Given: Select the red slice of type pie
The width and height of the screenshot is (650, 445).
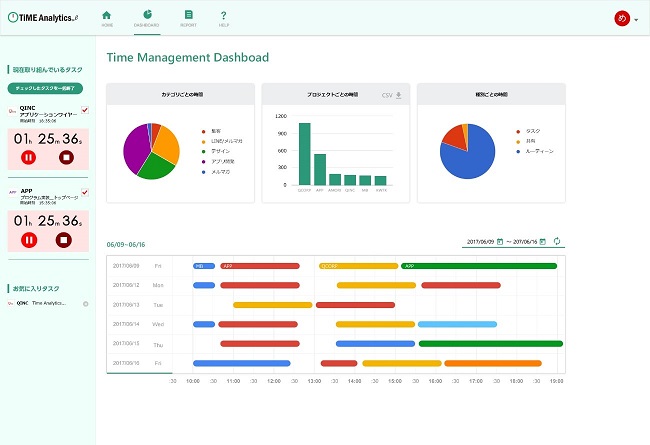Looking at the screenshot, I should click(455, 136).
